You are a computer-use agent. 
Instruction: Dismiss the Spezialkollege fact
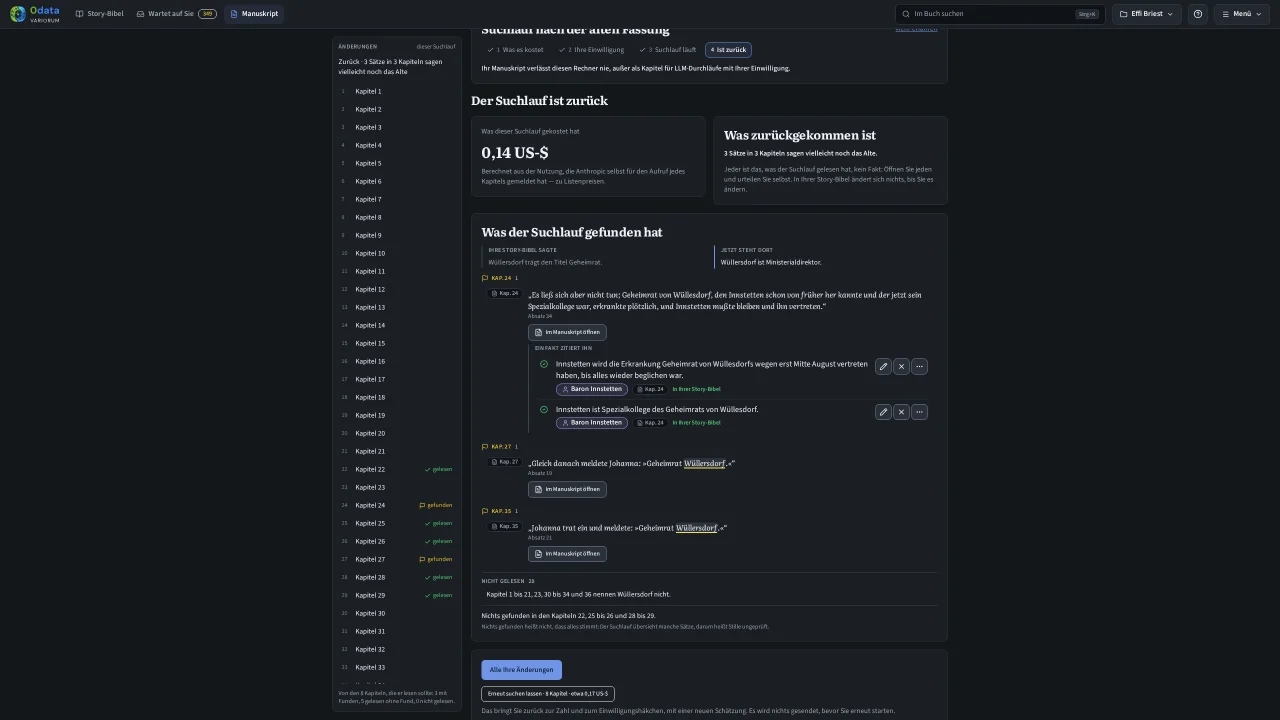901,412
